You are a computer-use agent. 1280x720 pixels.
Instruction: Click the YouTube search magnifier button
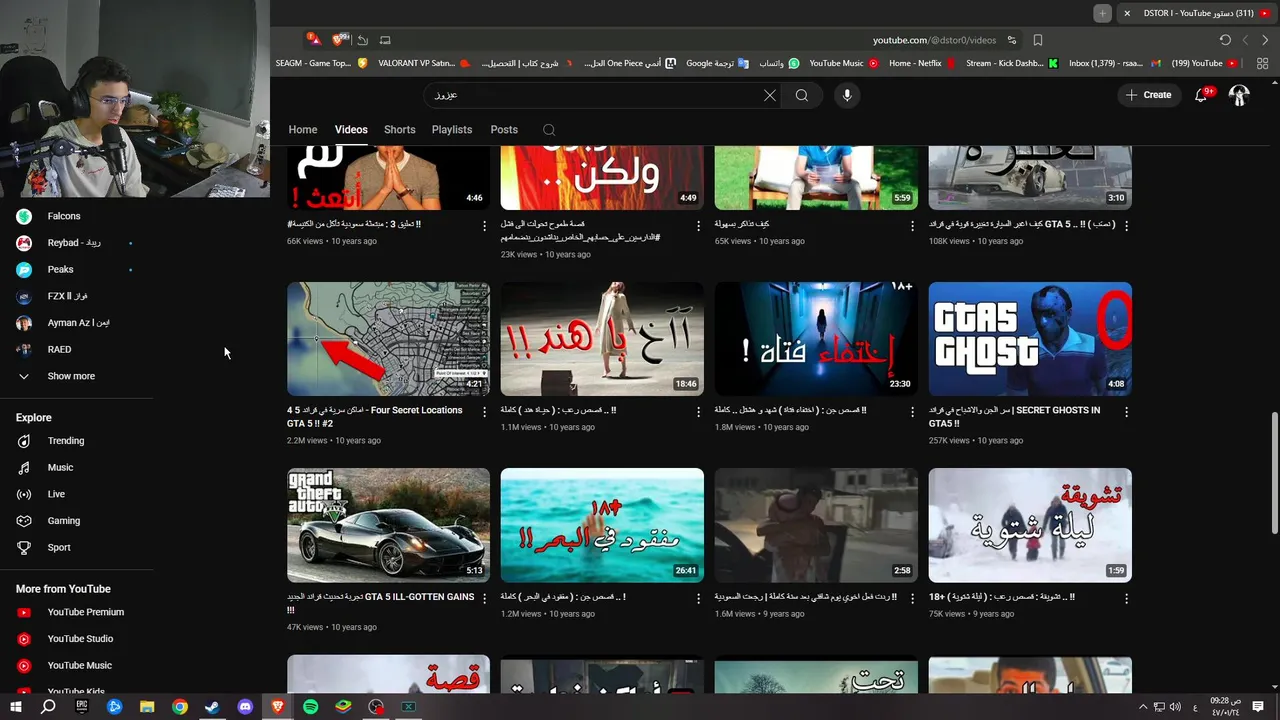click(x=802, y=95)
